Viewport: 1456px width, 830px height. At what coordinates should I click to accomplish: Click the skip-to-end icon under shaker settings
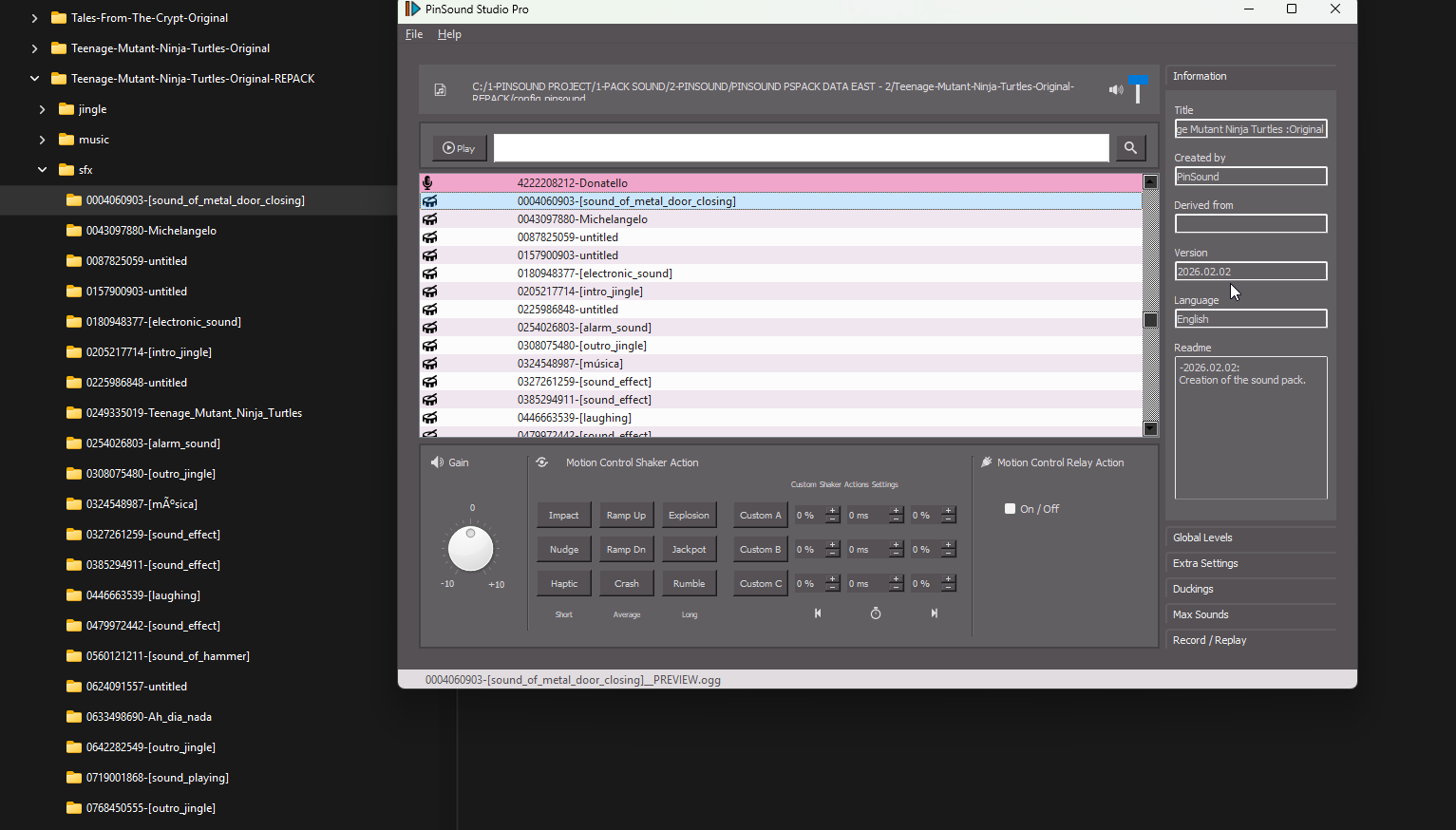tap(935, 613)
